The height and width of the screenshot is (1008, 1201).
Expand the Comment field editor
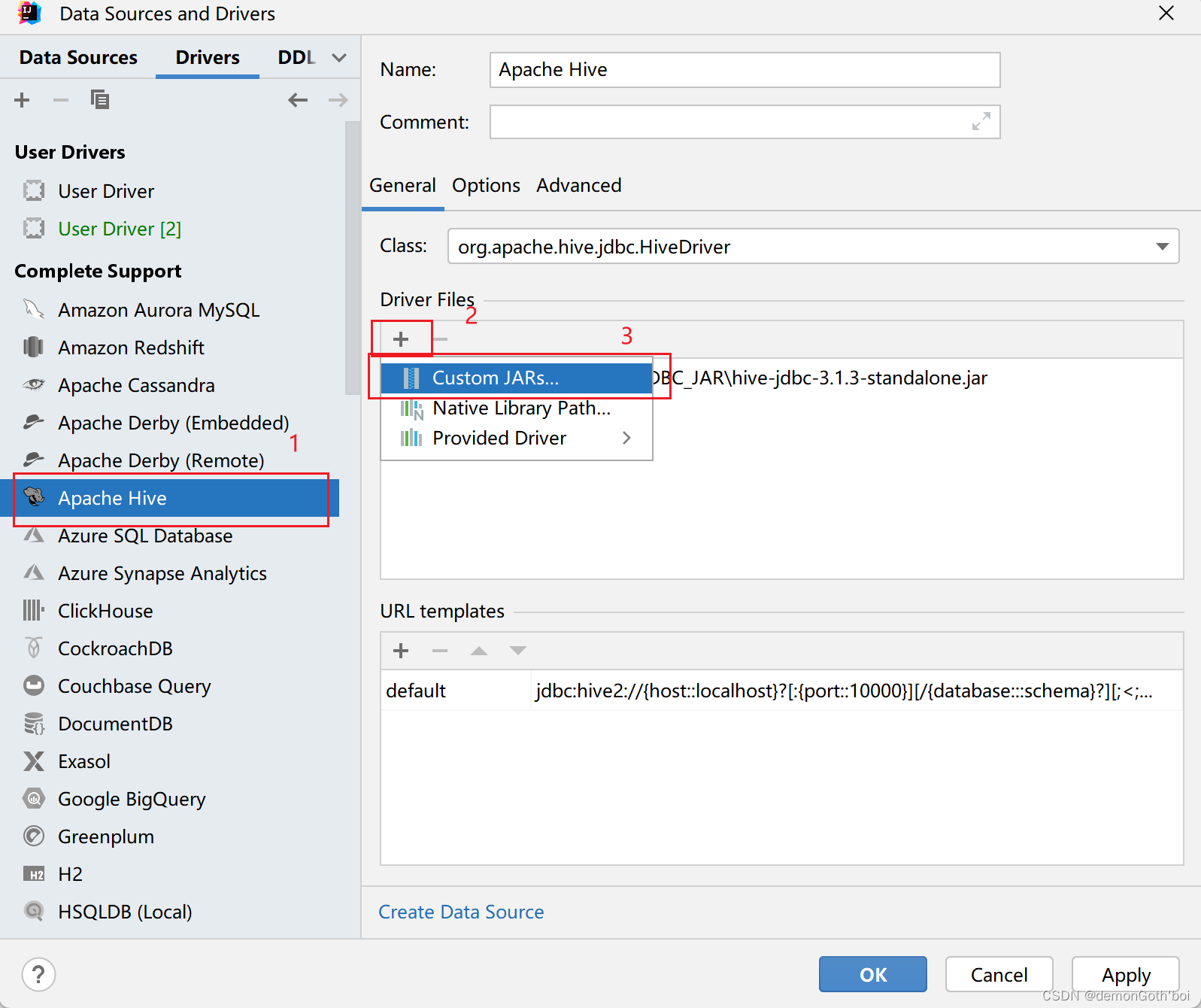(981, 122)
